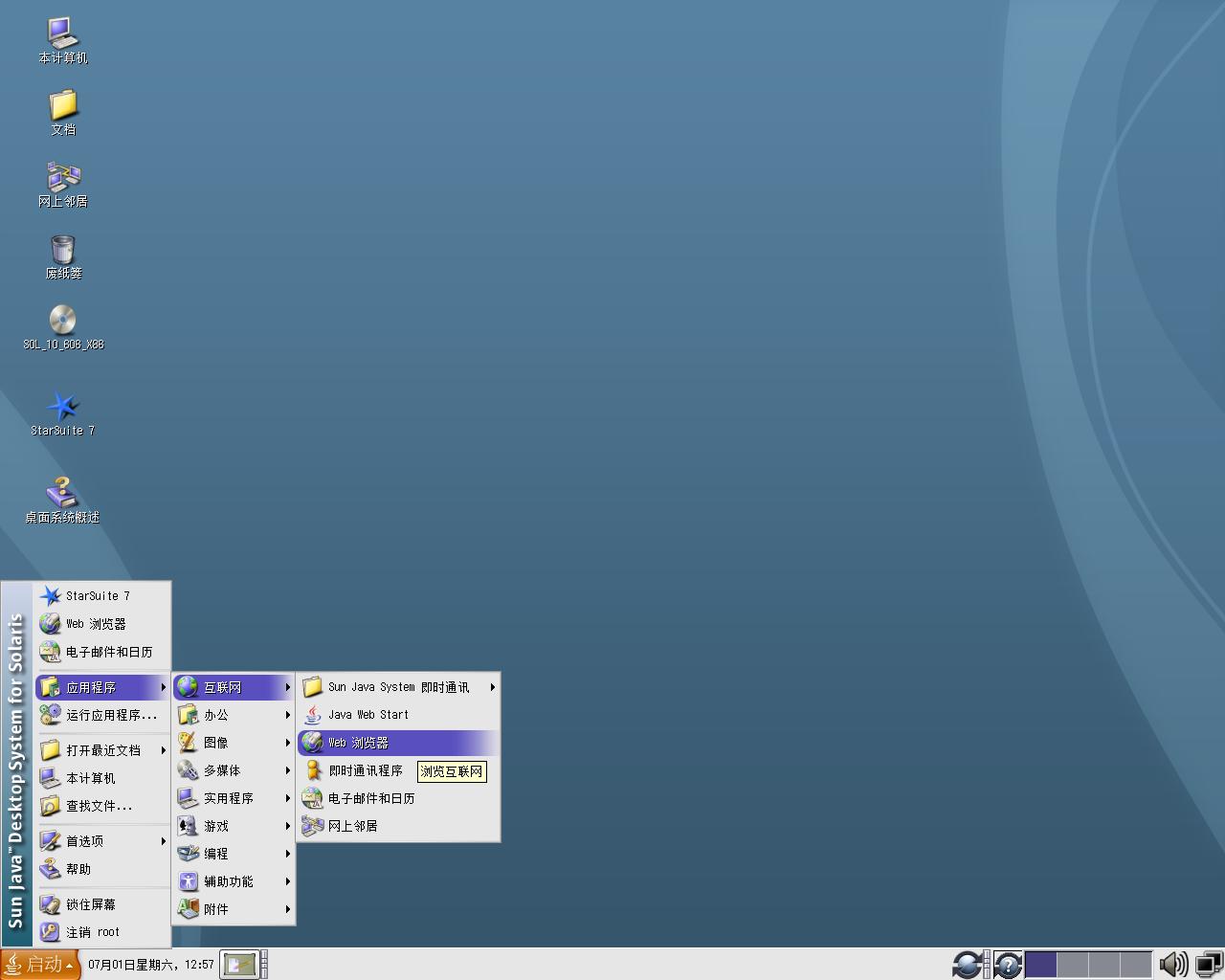Expand the 打开最近文档 submenu
Screen dimensions: 1225x980
[103, 750]
